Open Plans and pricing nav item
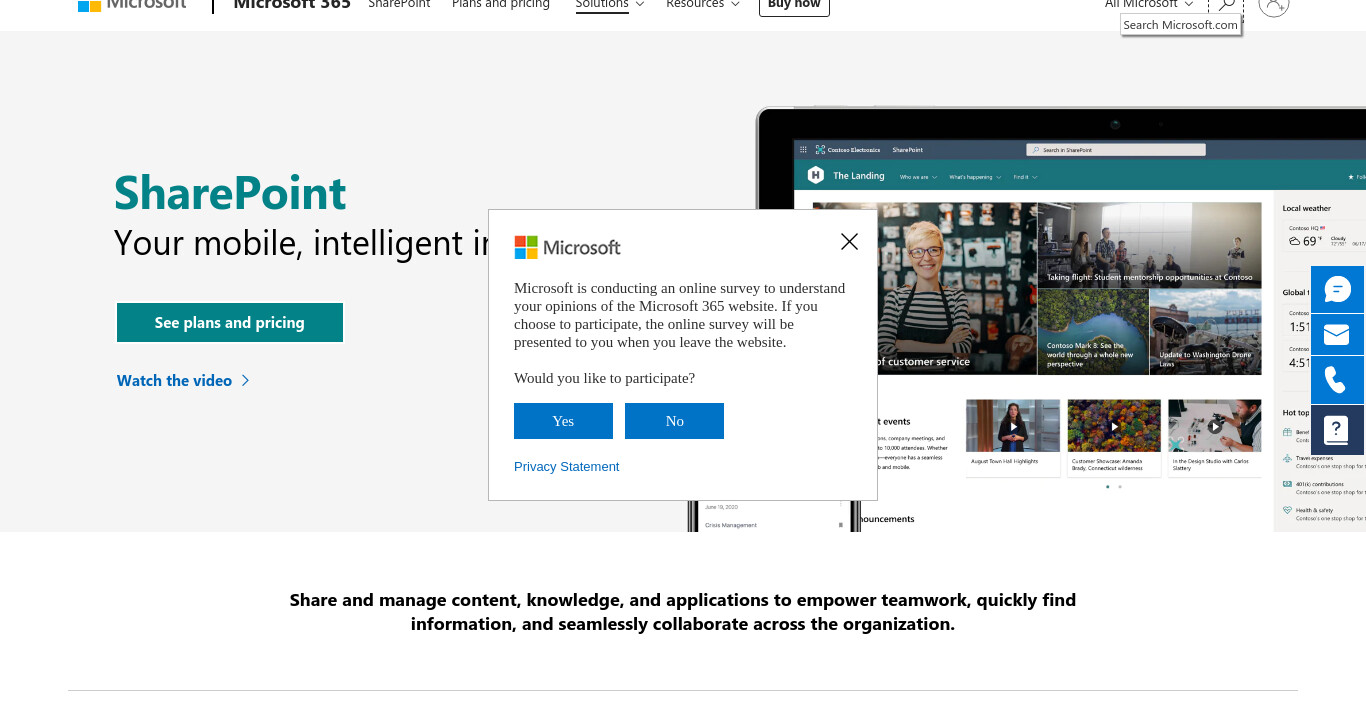Screen dimensions: 1366x728 click(x=501, y=4)
